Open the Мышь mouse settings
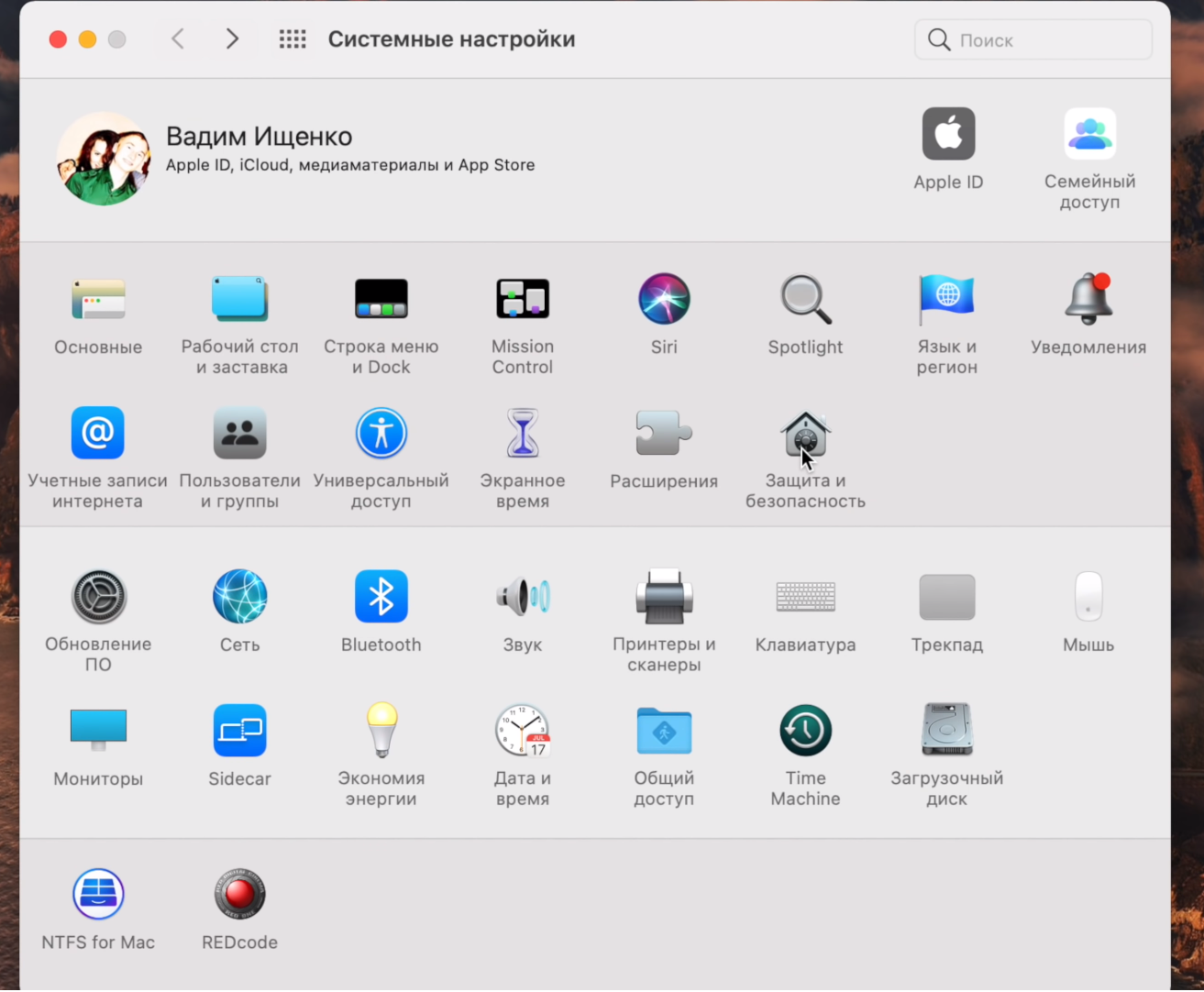 [x=1088, y=597]
